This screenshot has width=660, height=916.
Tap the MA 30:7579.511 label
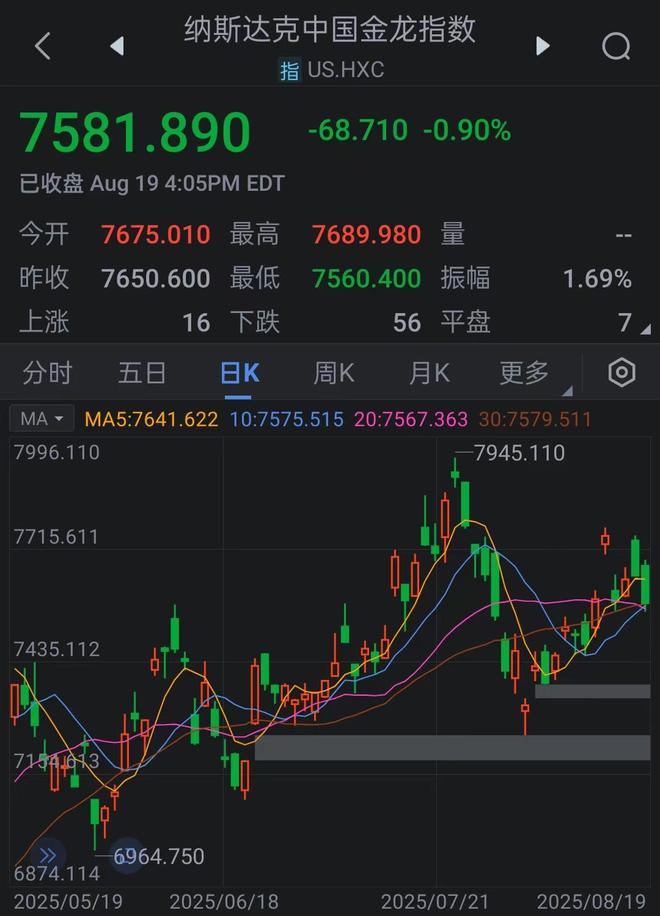point(535,419)
